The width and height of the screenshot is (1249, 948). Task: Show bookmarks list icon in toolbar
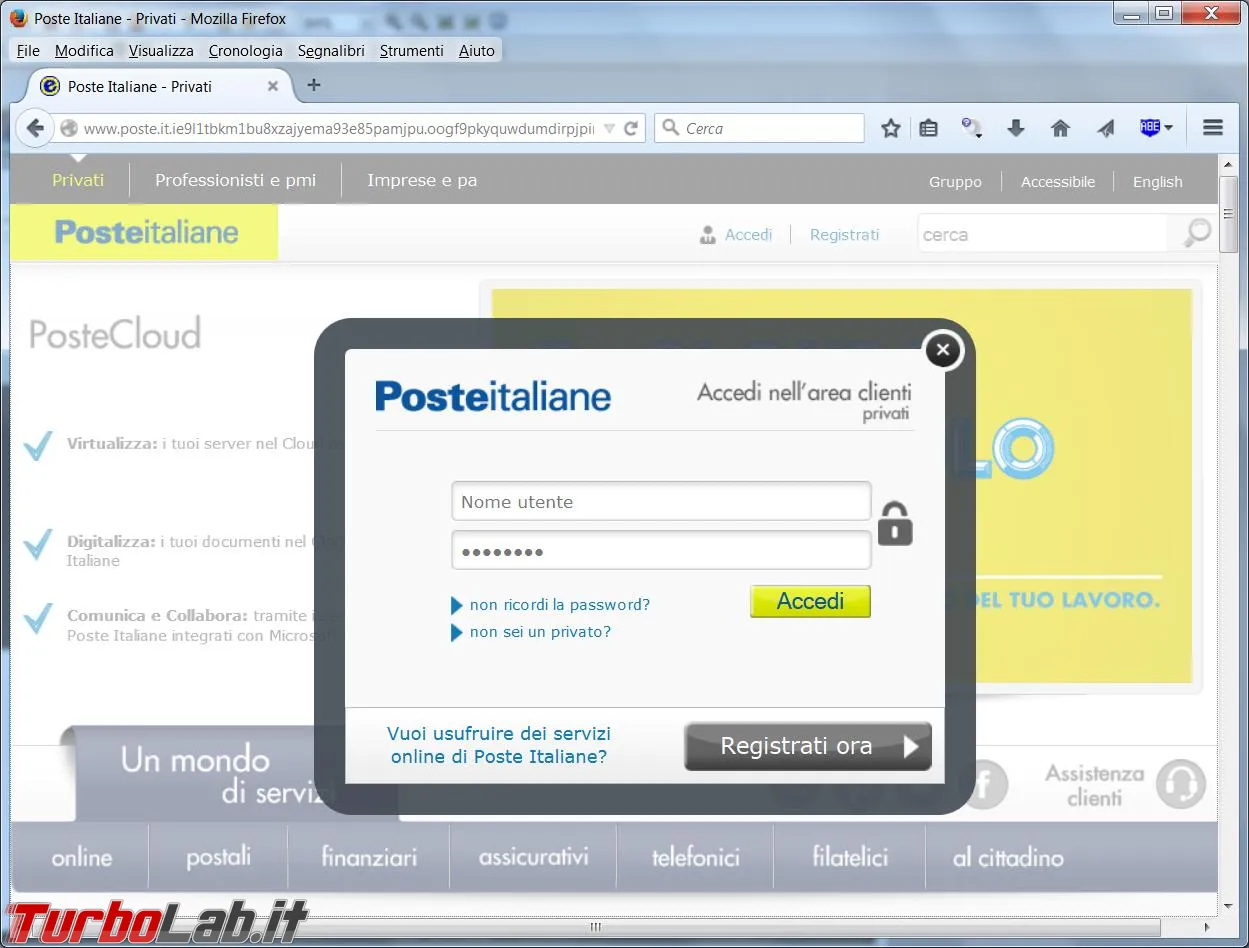928,128
